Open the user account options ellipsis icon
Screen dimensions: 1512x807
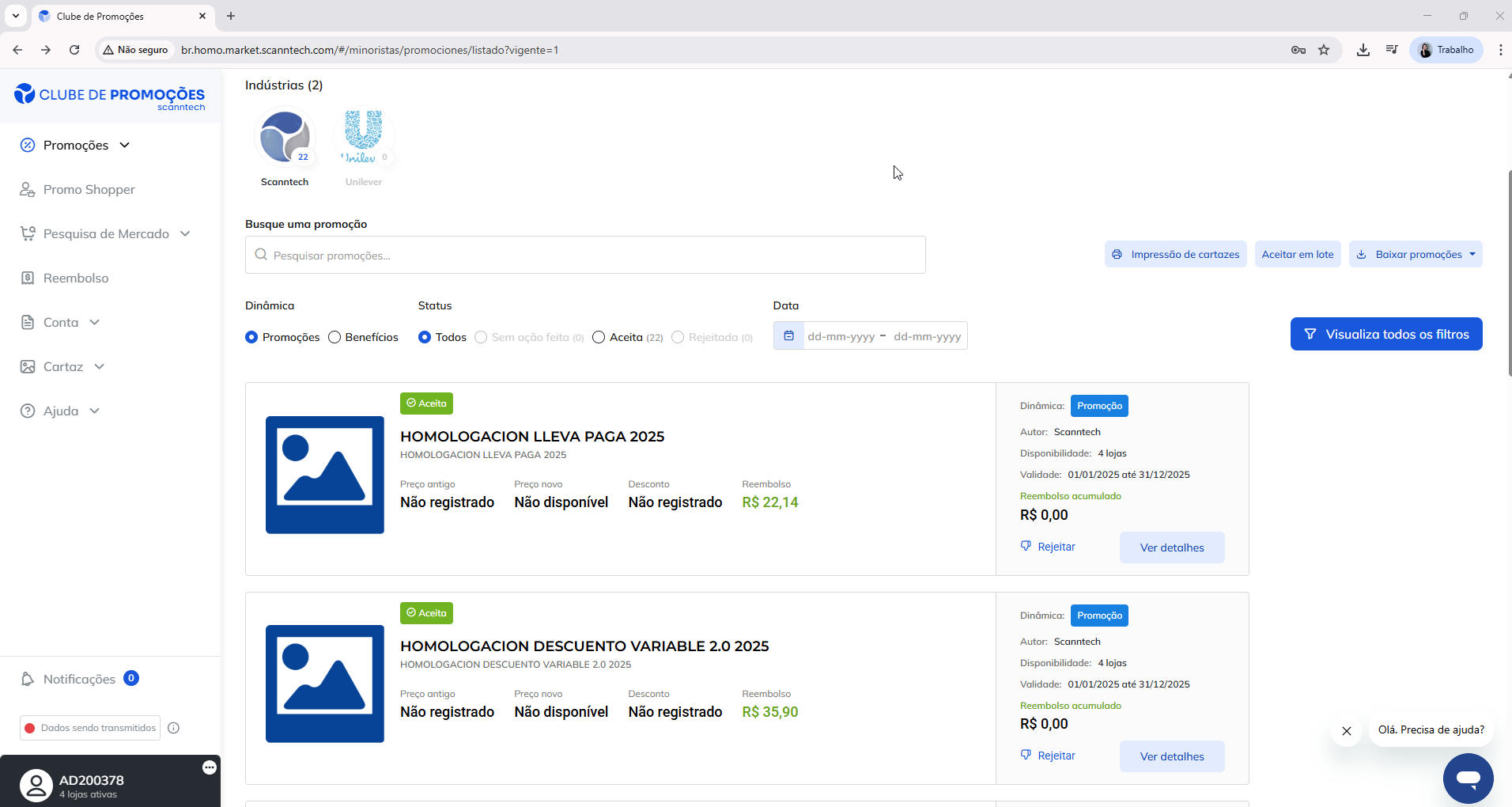point(210,767)
